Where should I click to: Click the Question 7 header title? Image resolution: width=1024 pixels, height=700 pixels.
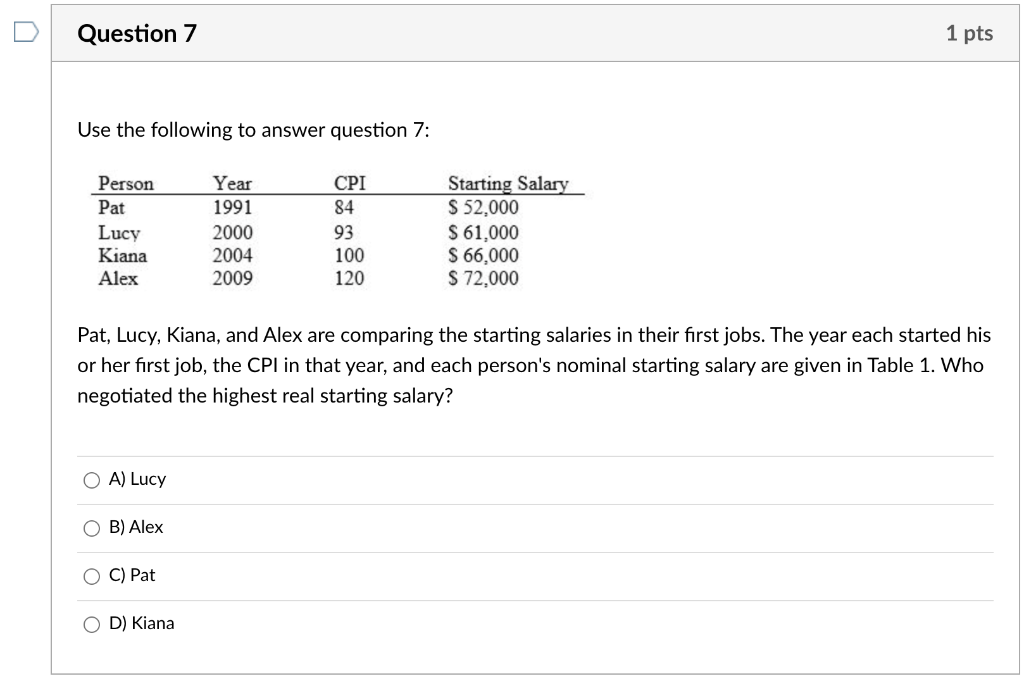pyautogui.click(x=138, y=32)
